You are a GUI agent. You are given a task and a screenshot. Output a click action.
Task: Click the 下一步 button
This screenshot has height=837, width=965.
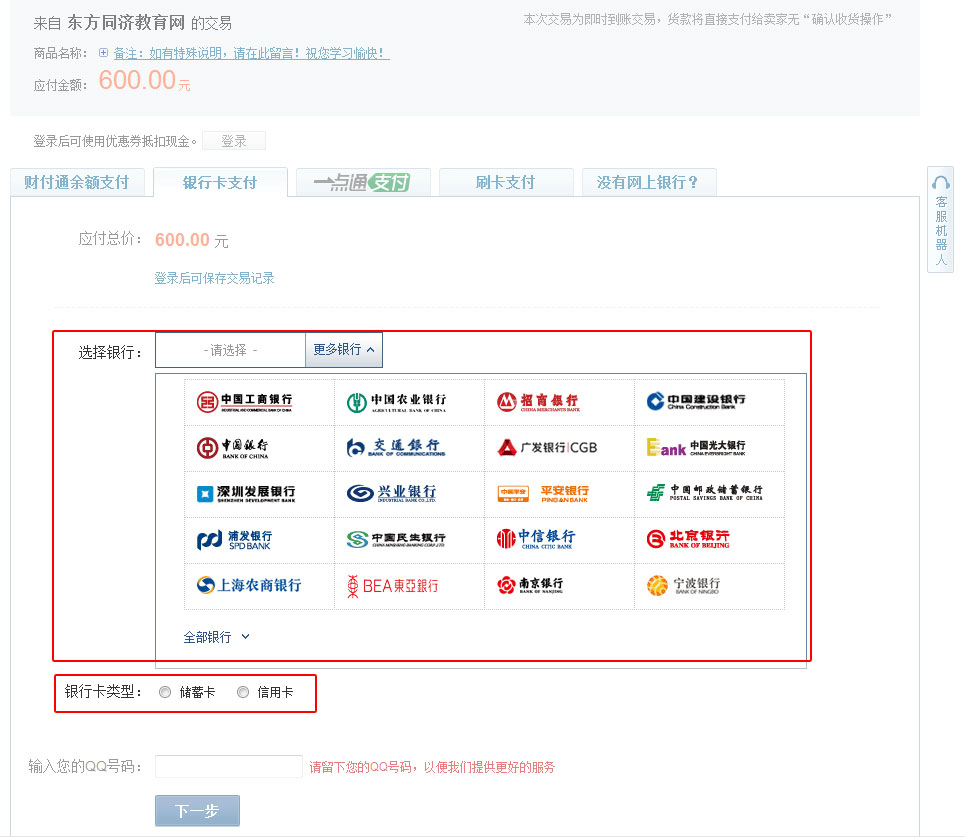point(197,811)
